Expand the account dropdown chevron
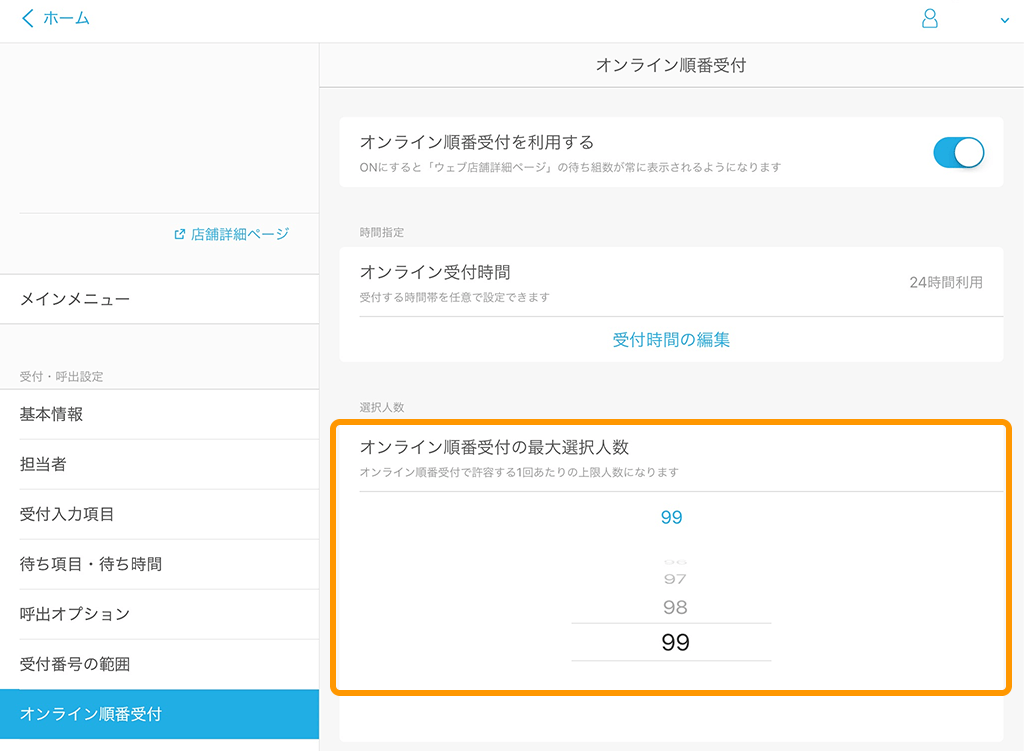1024x752 pixels. click(x=1004, y=20)
